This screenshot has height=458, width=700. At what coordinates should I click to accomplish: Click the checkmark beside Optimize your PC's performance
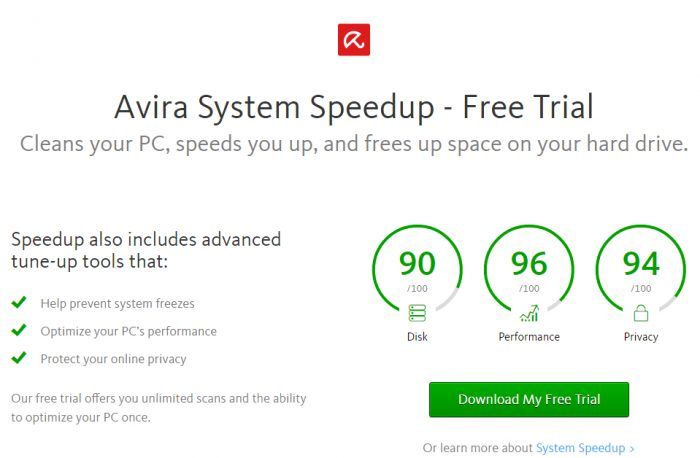pyautogui.click(x=17, y=330)
